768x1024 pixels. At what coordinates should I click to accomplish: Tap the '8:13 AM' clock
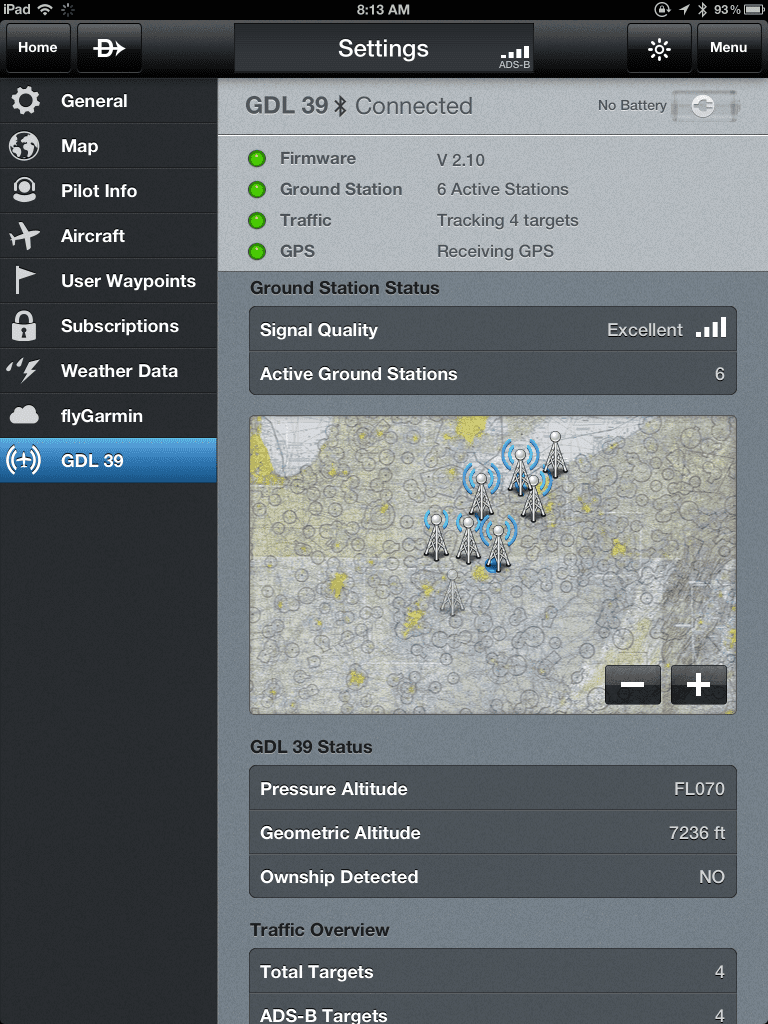pos(383,9)
